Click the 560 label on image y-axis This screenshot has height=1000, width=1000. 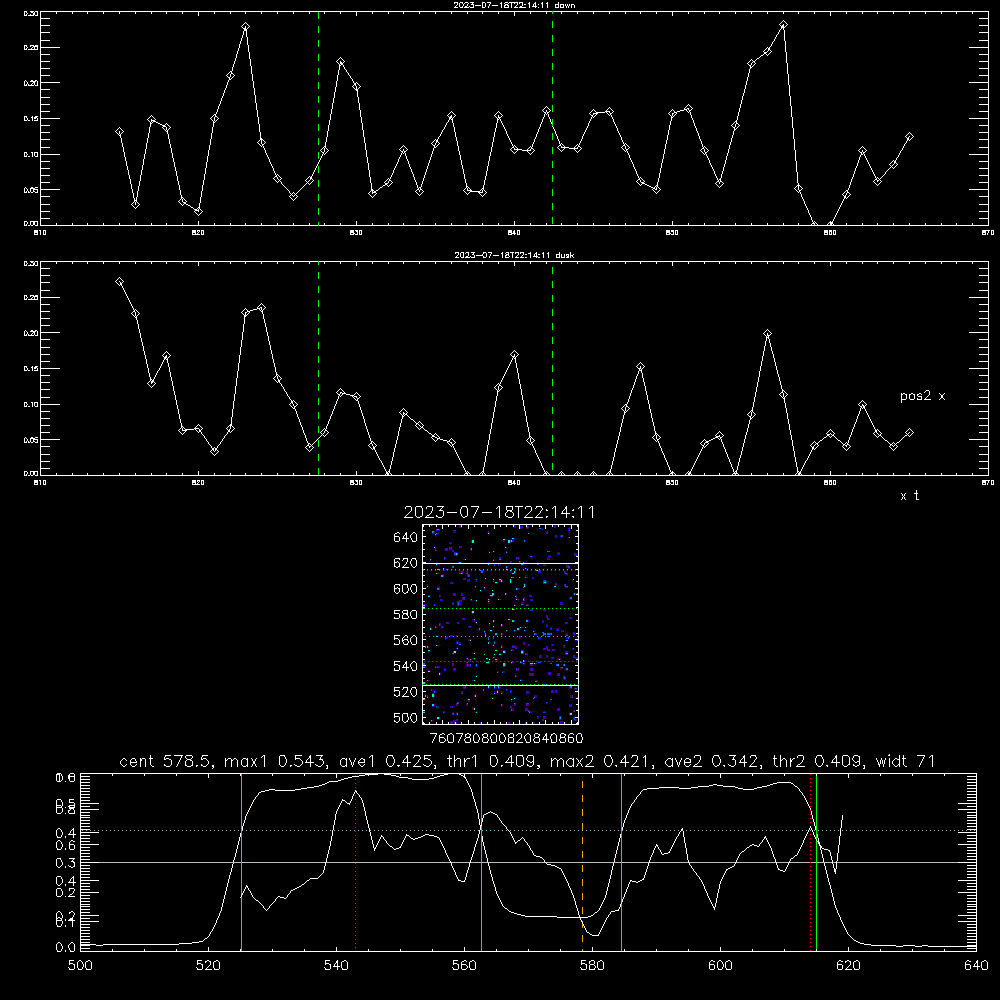405,640
